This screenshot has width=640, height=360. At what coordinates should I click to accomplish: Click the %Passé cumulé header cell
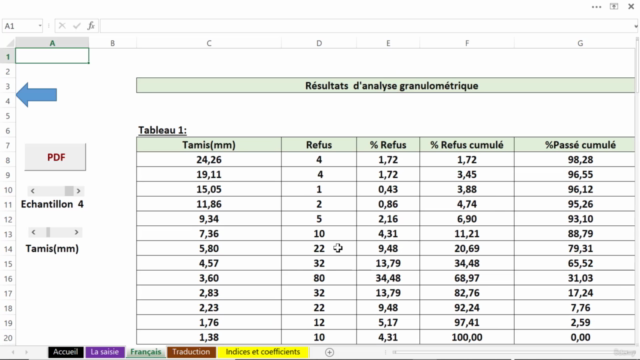point(575,145)
